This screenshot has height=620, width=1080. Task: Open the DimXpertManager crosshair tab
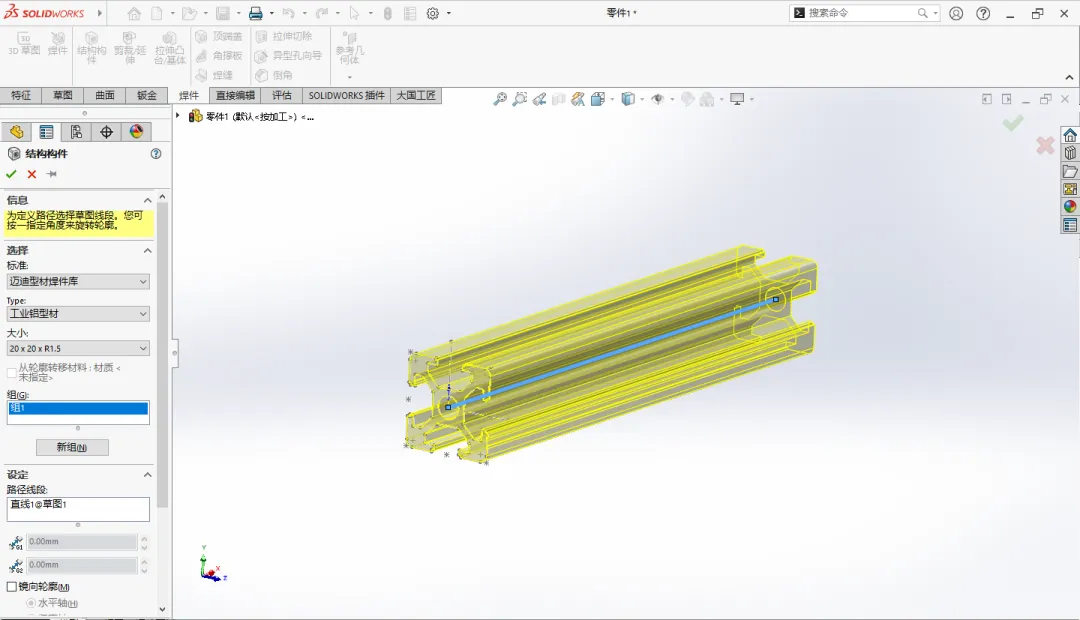pos(106,132)
